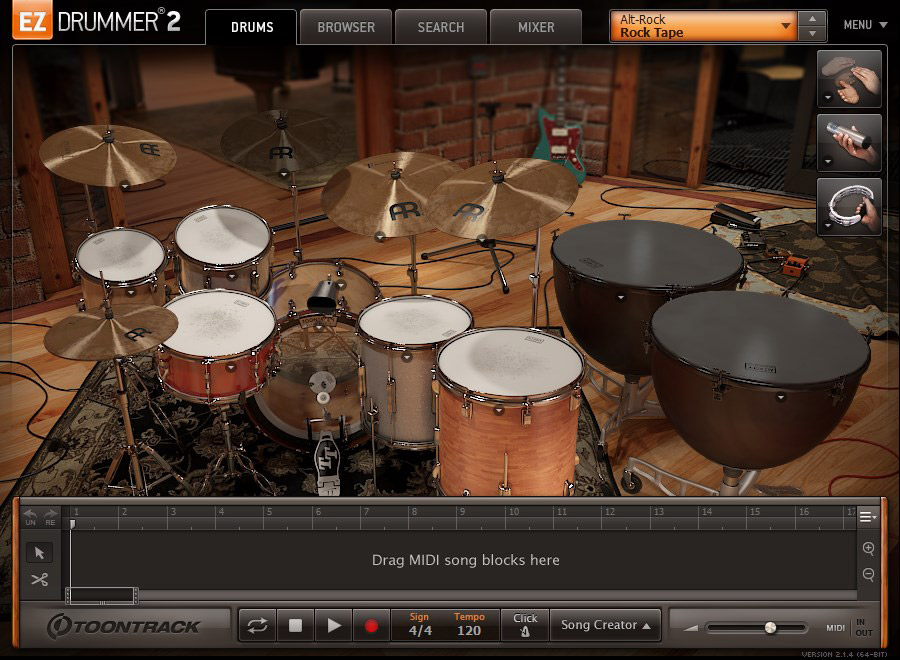Open the MENU dropdown

point(864,25)
